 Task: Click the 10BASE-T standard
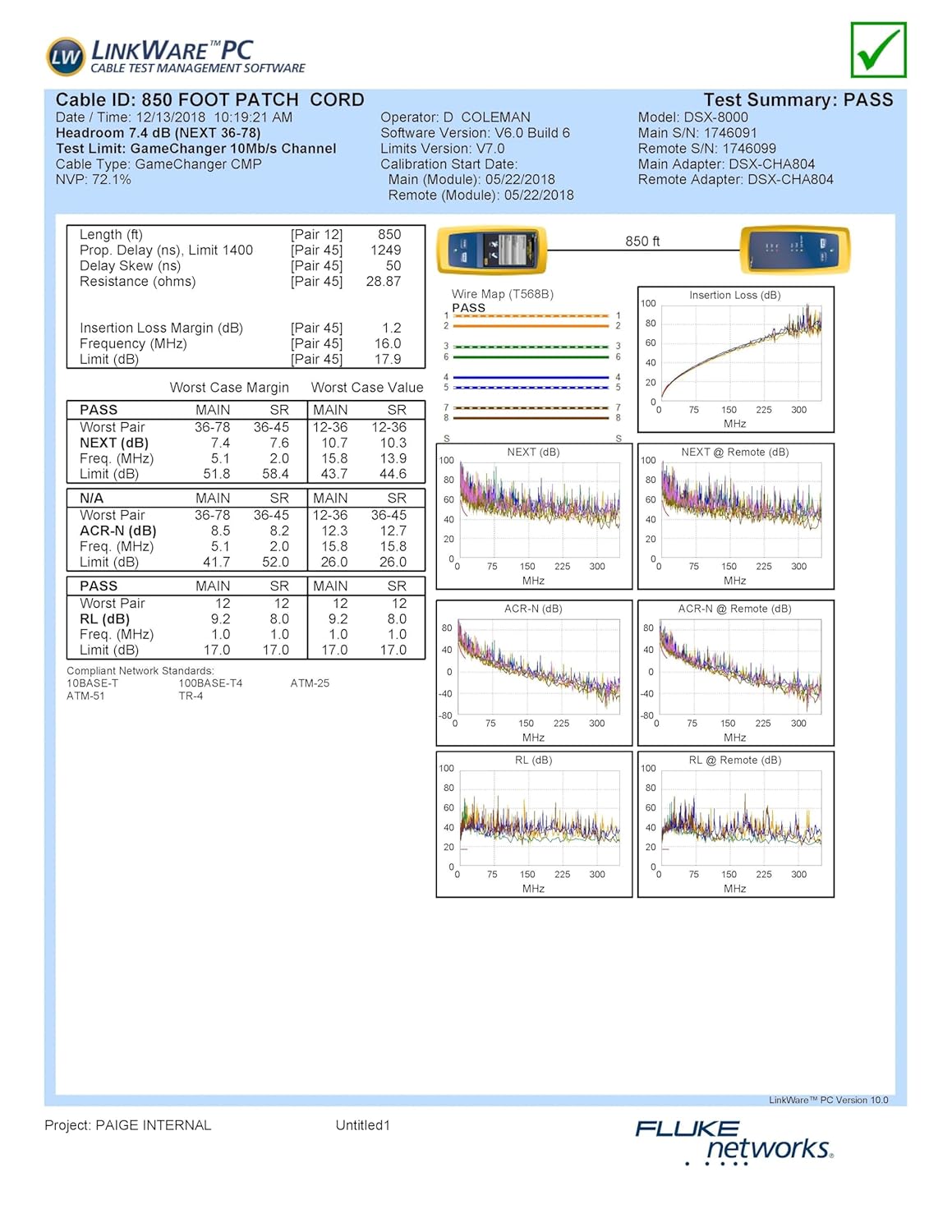tap(92, 683)
